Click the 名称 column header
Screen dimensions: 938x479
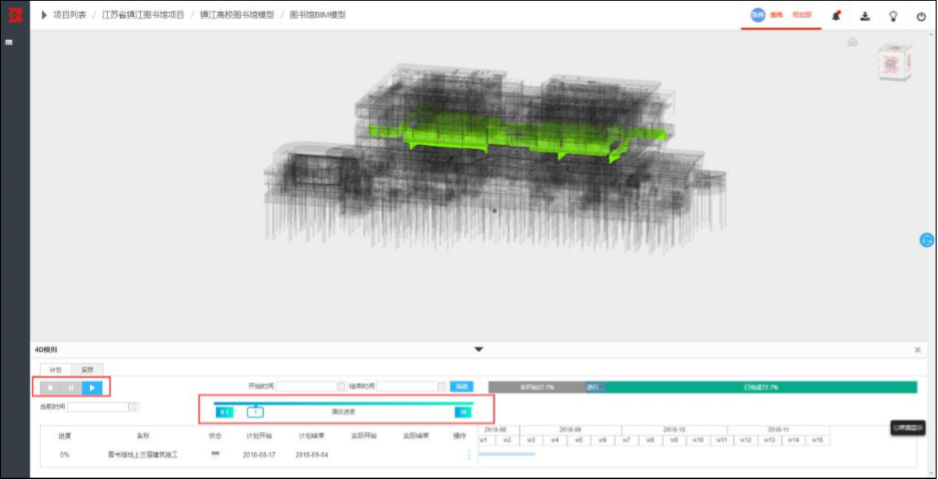click(144, 436)
